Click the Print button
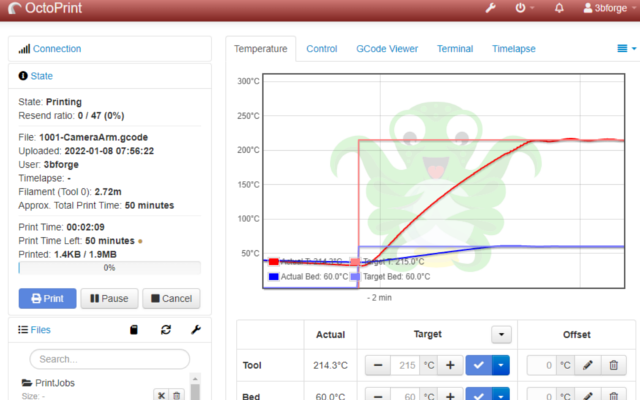The height and width of the screenshot is (400, 640). pyautogui.click(x=47, y=298)
